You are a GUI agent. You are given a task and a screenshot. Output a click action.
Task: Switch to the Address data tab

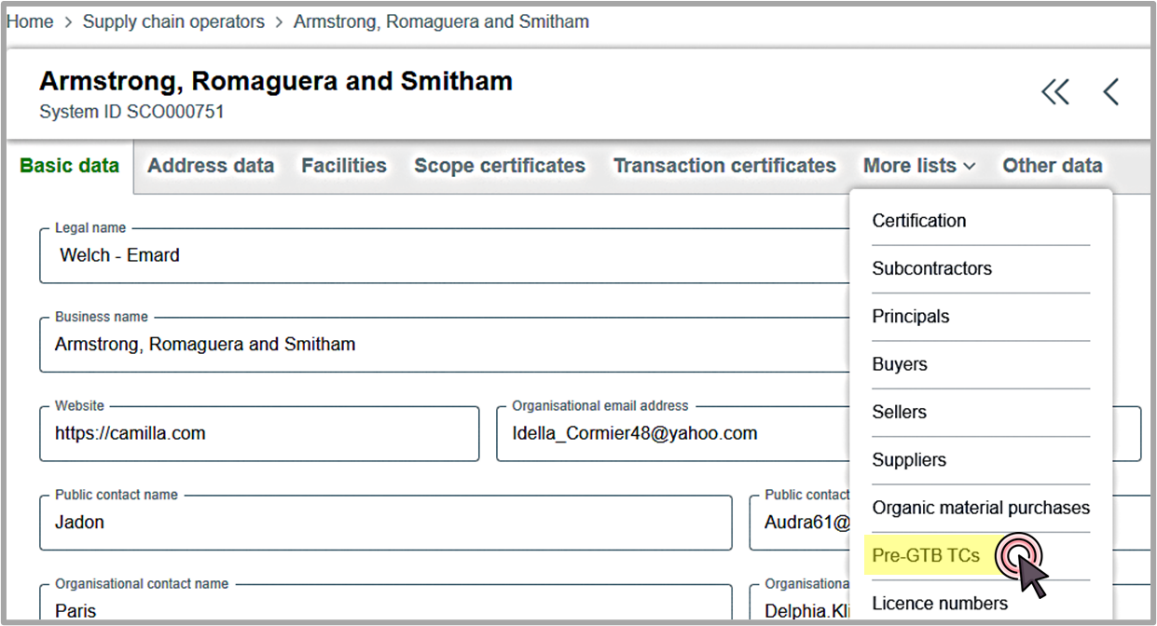[210, 165]
